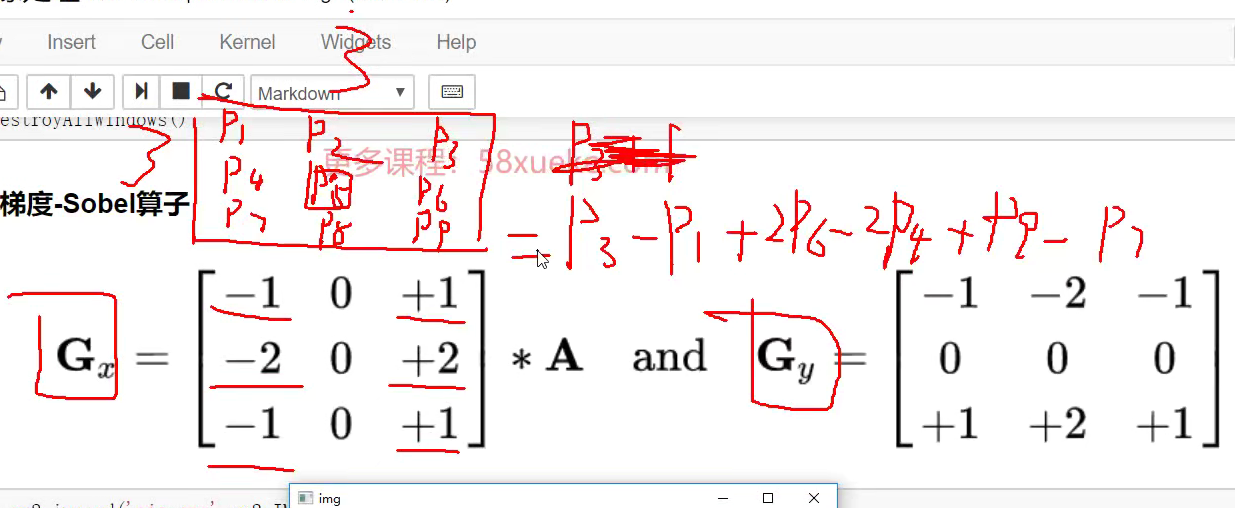
Task: Move the selected cell down
Action: click(92, 92)
